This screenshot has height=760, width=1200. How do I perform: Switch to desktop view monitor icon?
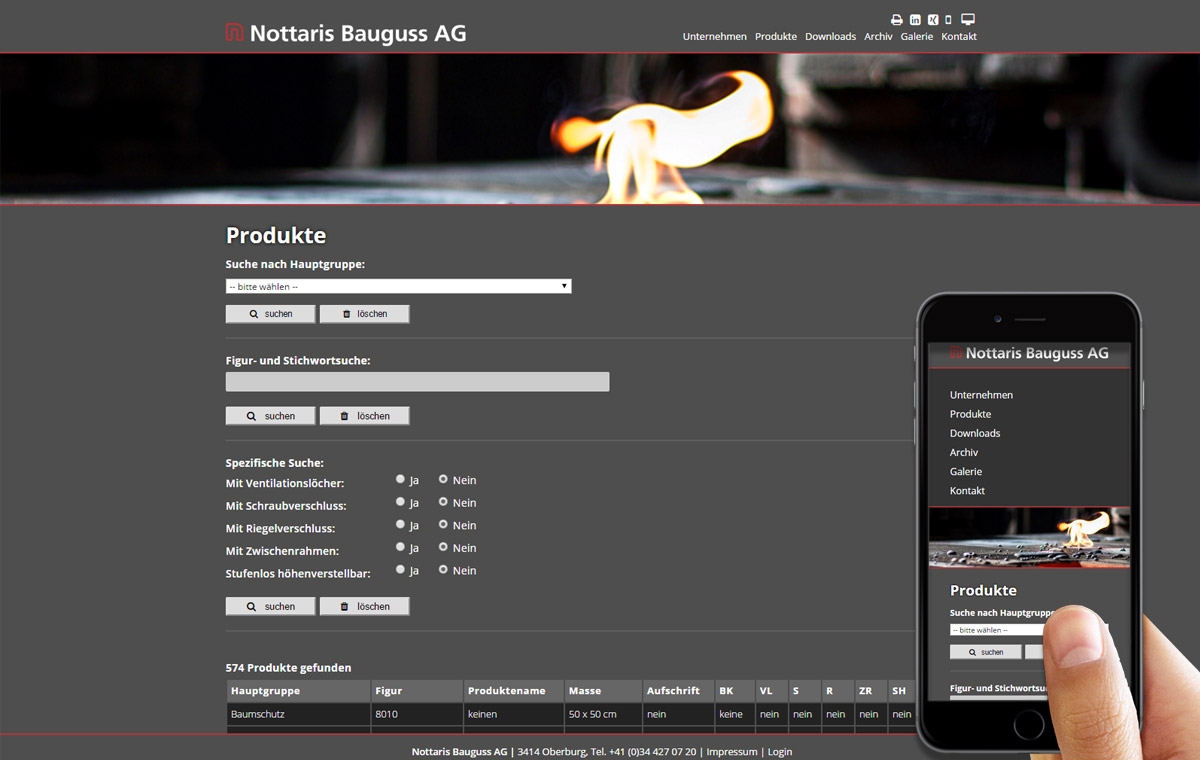point(967,20)
